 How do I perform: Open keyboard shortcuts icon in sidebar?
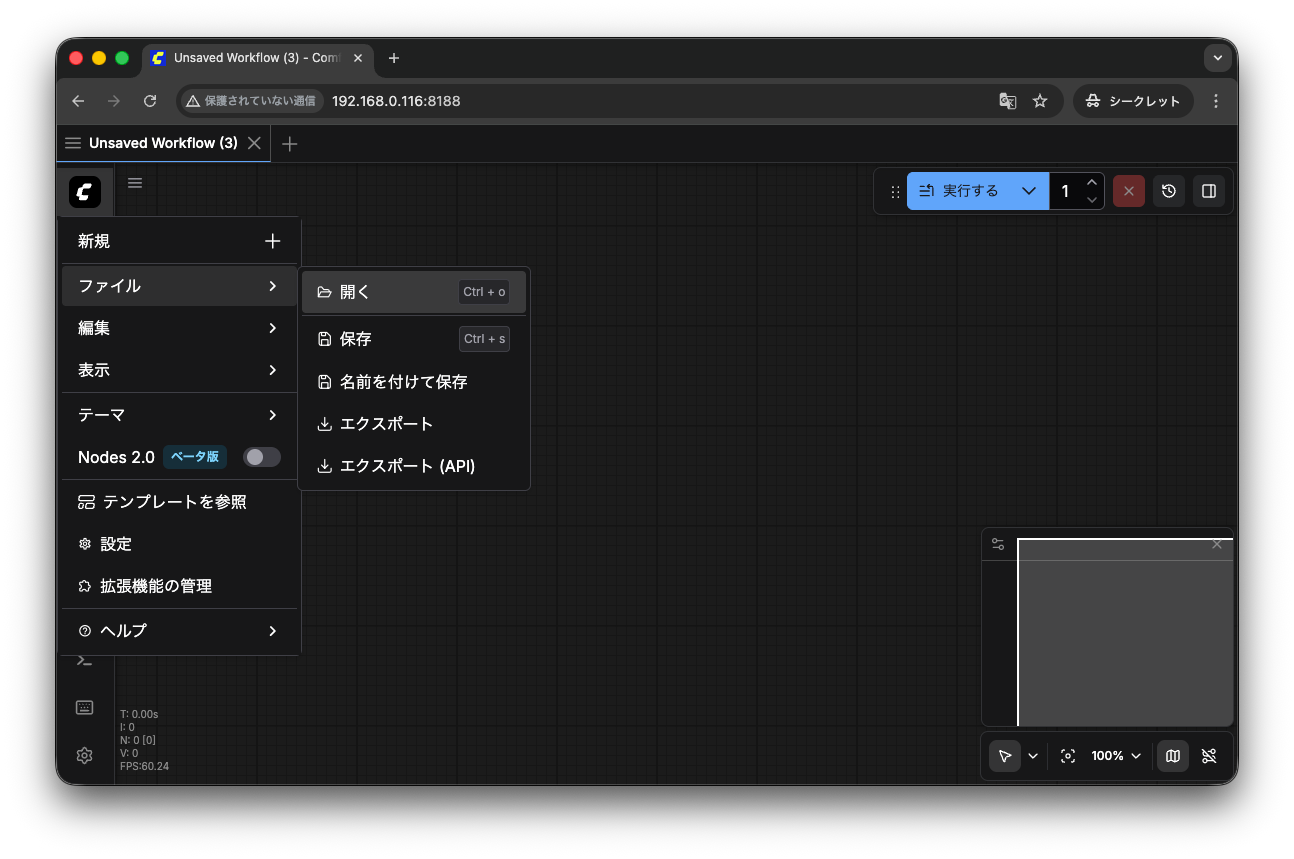tap(85, 707)
